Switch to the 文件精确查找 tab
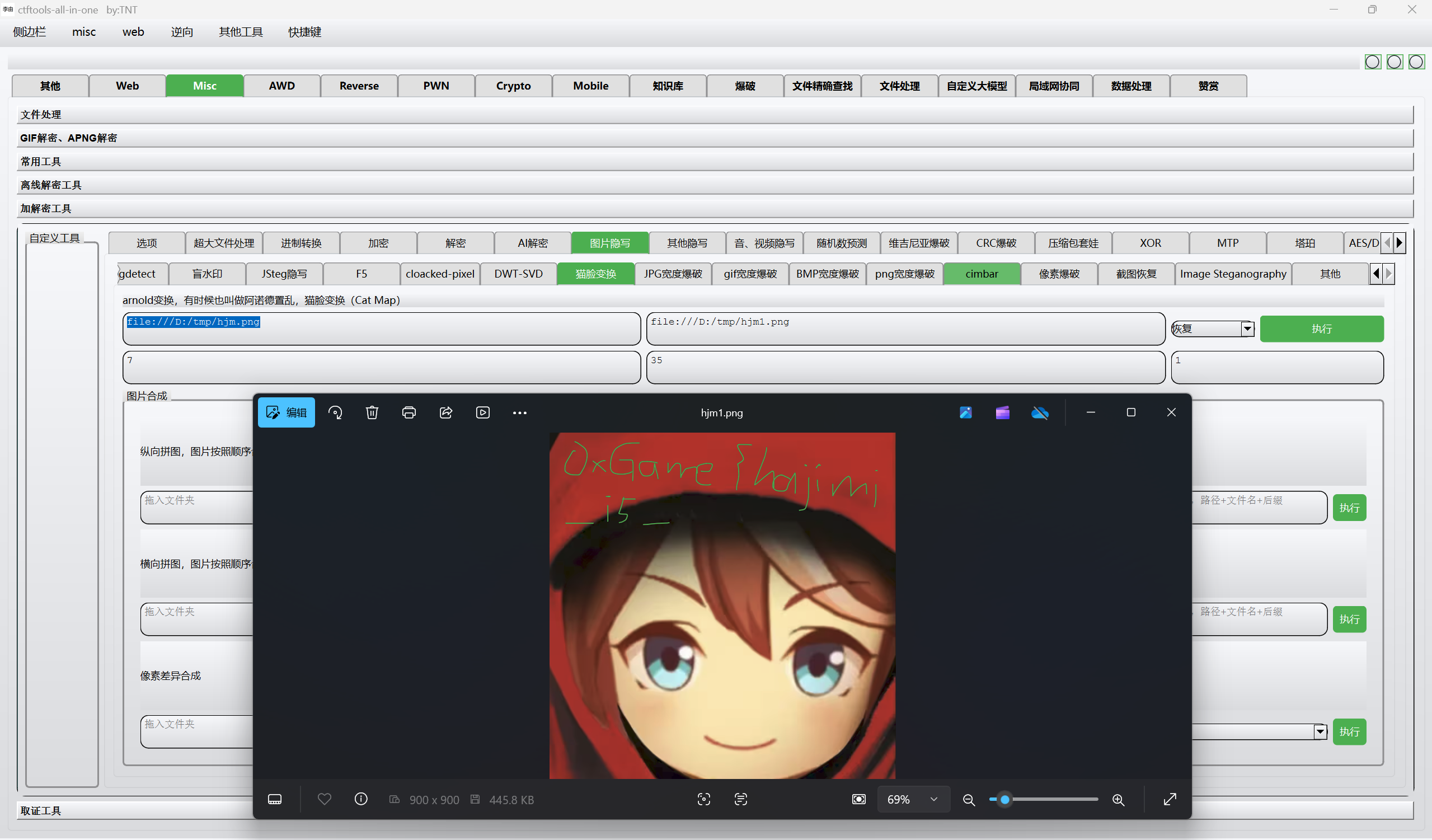The width and height of the screenshot is (1432, 840). click(822, 86)
